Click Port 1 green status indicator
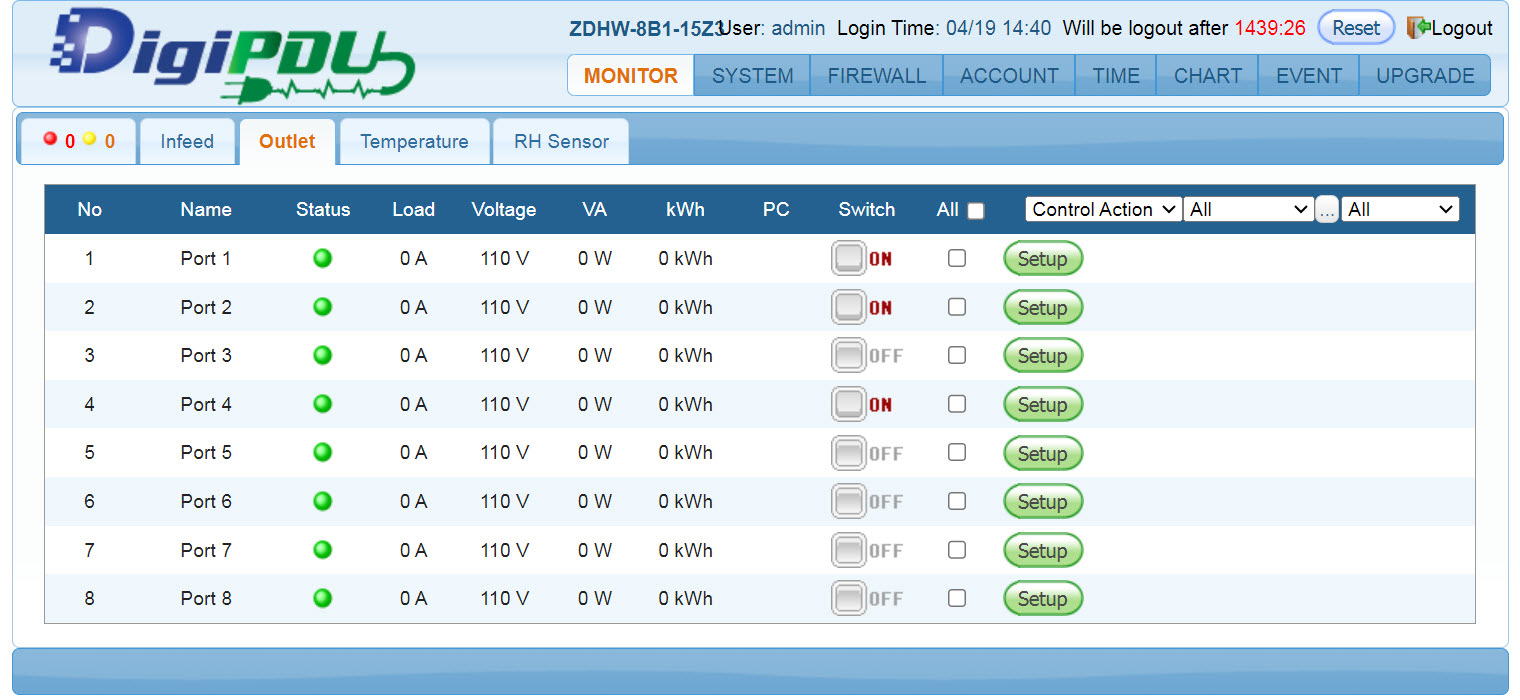Screen dimensions: 1520x700 coord(322,259)
